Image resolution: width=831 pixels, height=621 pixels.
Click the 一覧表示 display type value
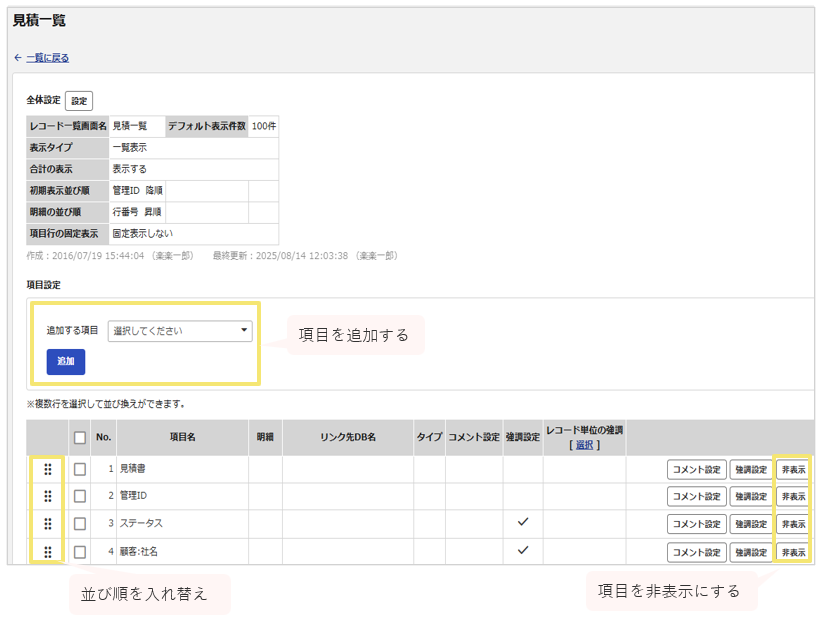(x=130, y=147)
